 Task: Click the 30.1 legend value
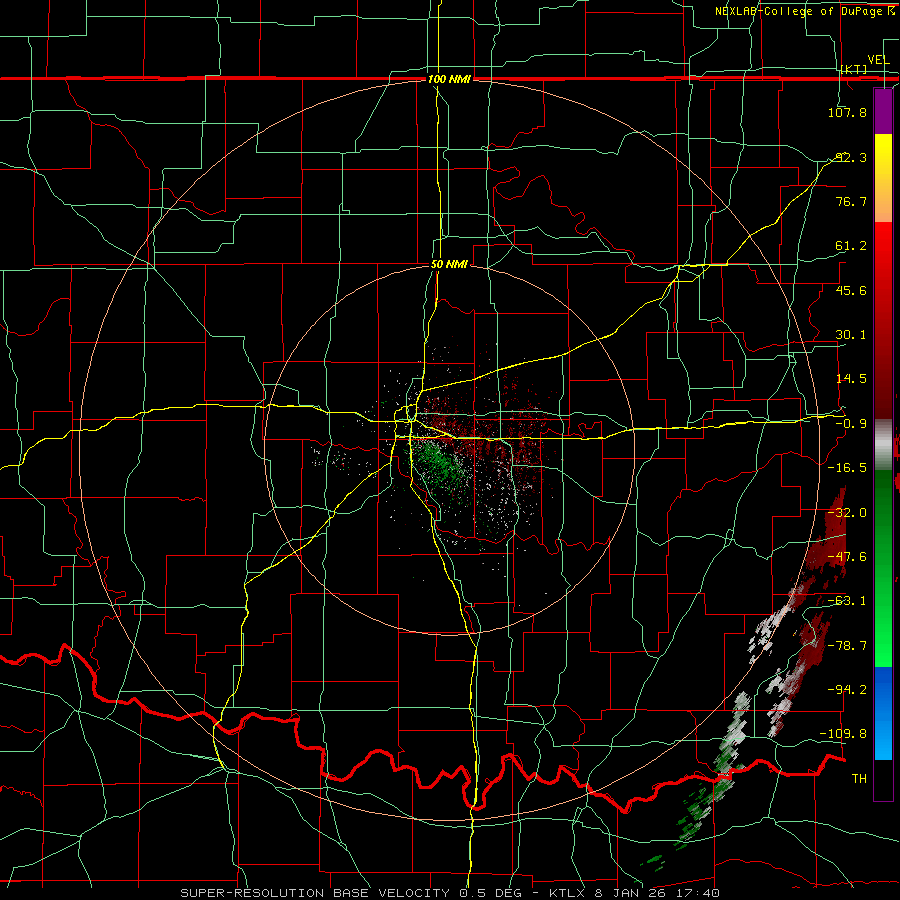tap(851, 334)
